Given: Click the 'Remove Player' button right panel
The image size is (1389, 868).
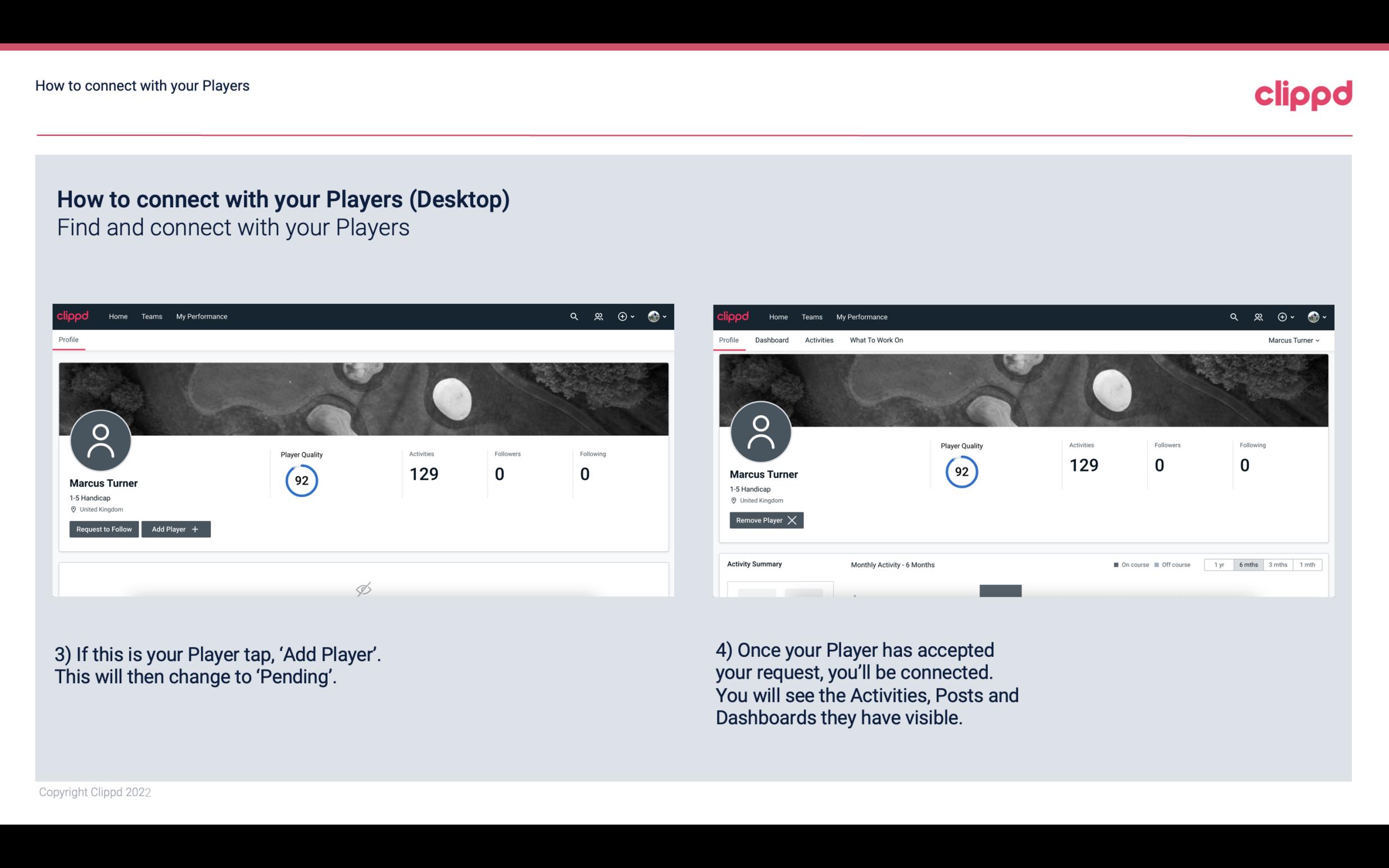Looking at the screenshot, I should 765,519.
